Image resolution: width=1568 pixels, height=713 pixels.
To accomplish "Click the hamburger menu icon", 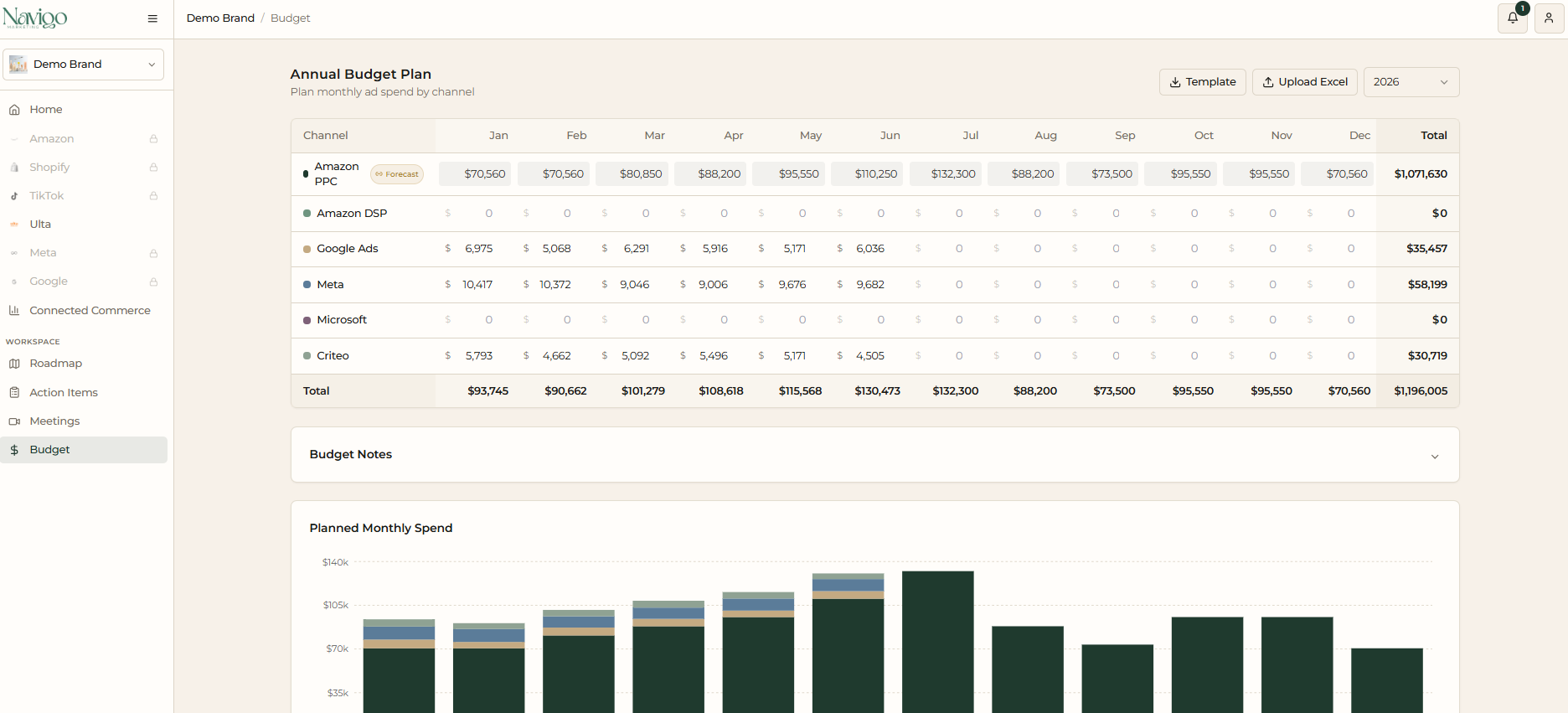I will tap(152, 18).
